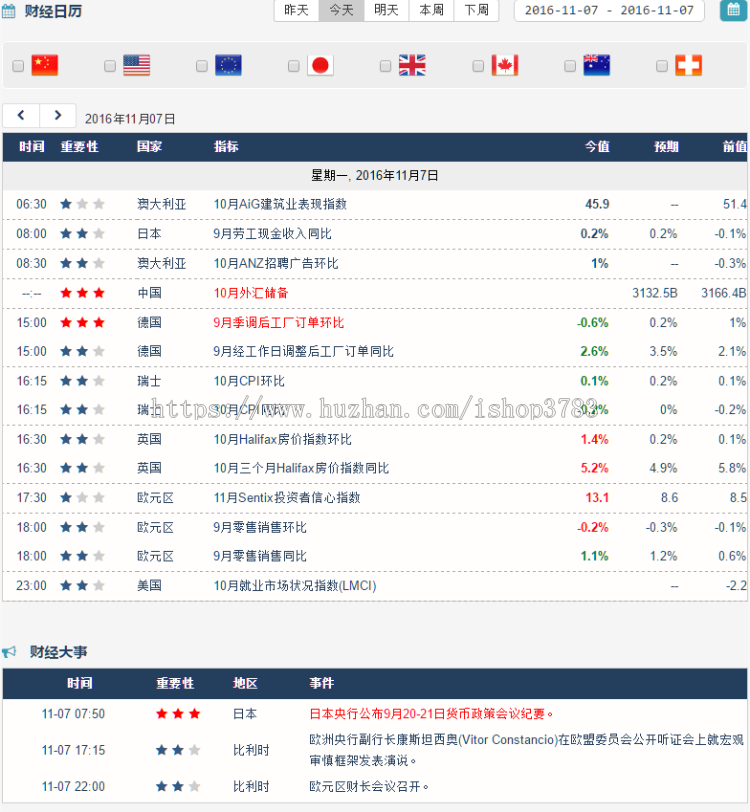This screenshot has width=750, height=812.
Task: Click the 11-07 17:15 event time
Action: pos(74,750)
